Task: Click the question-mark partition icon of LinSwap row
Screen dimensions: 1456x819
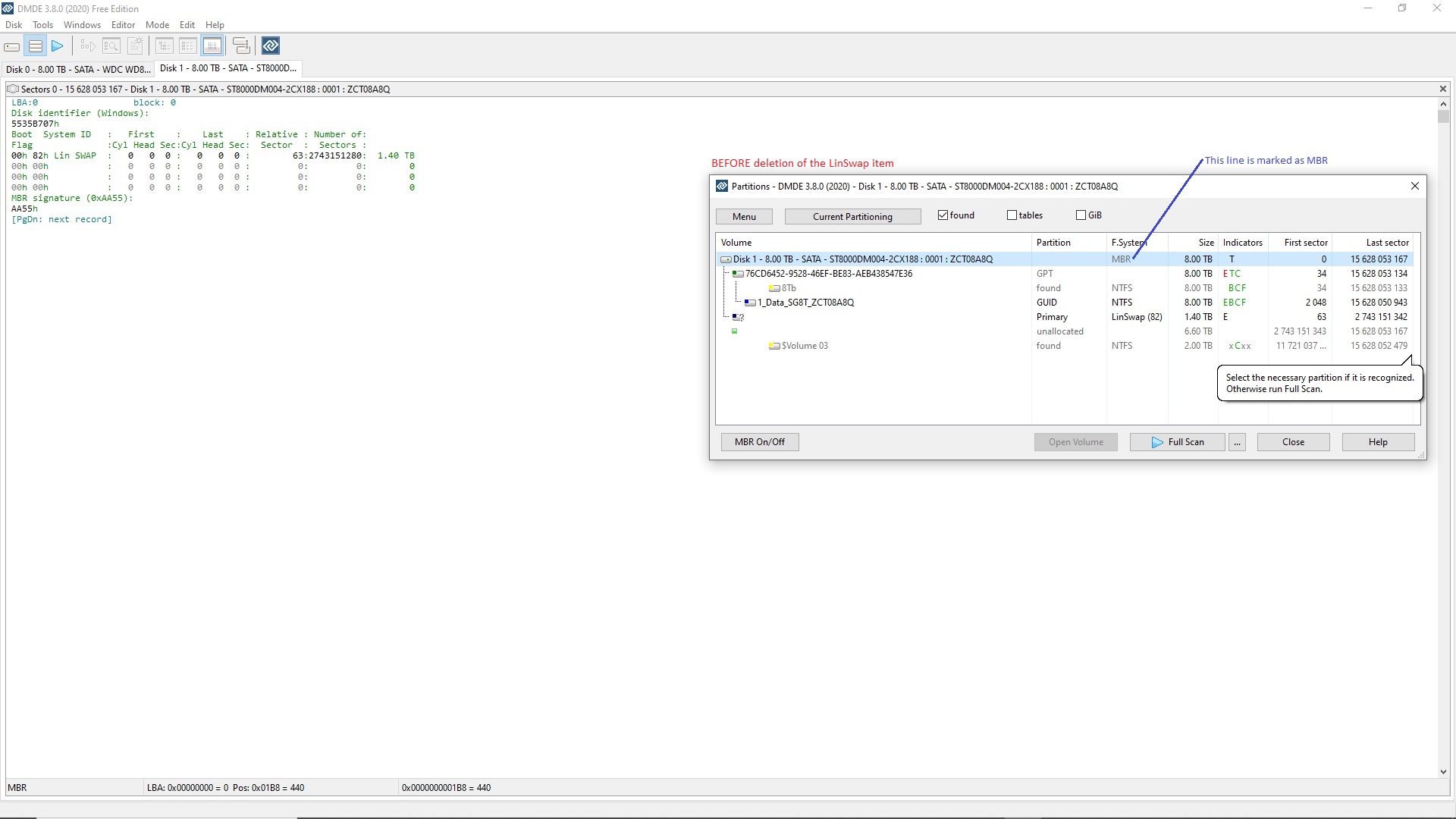Action: coord(738,317)
